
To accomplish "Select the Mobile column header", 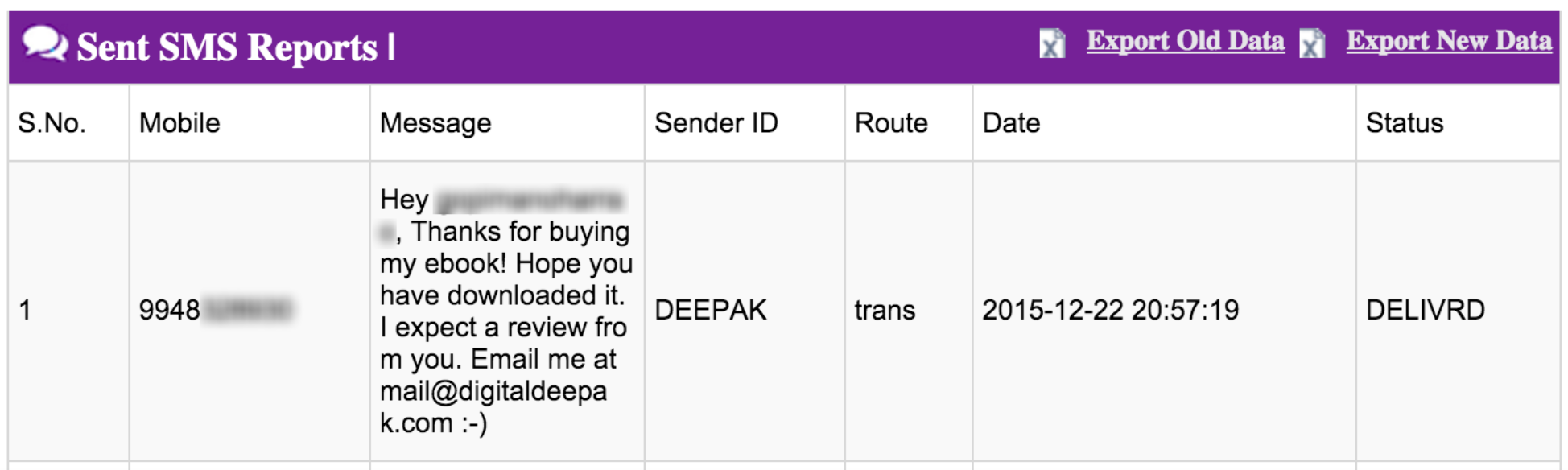I will [x=179, y=123].
